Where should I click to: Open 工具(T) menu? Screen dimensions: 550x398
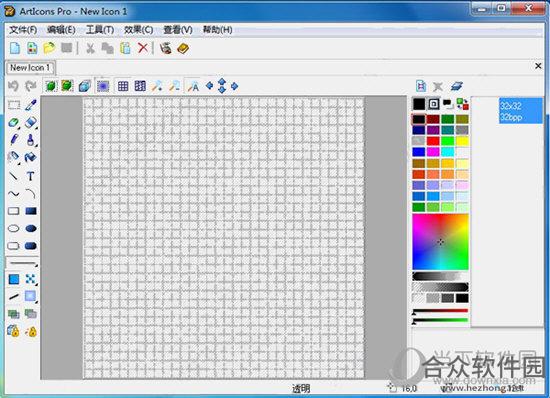click(100, 30)
